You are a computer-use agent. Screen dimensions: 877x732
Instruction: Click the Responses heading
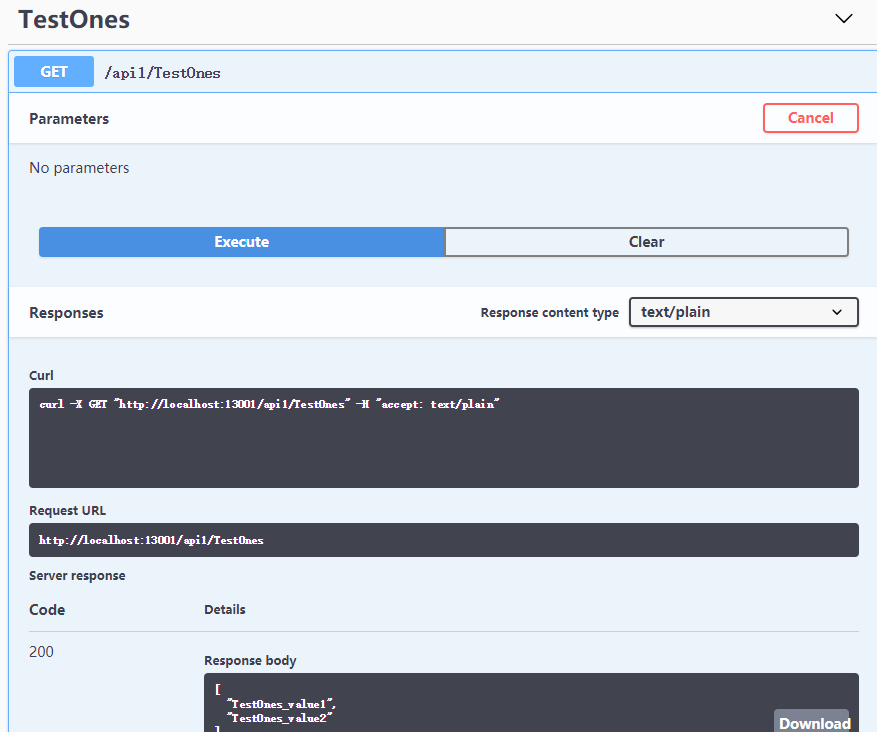point(66,313)
